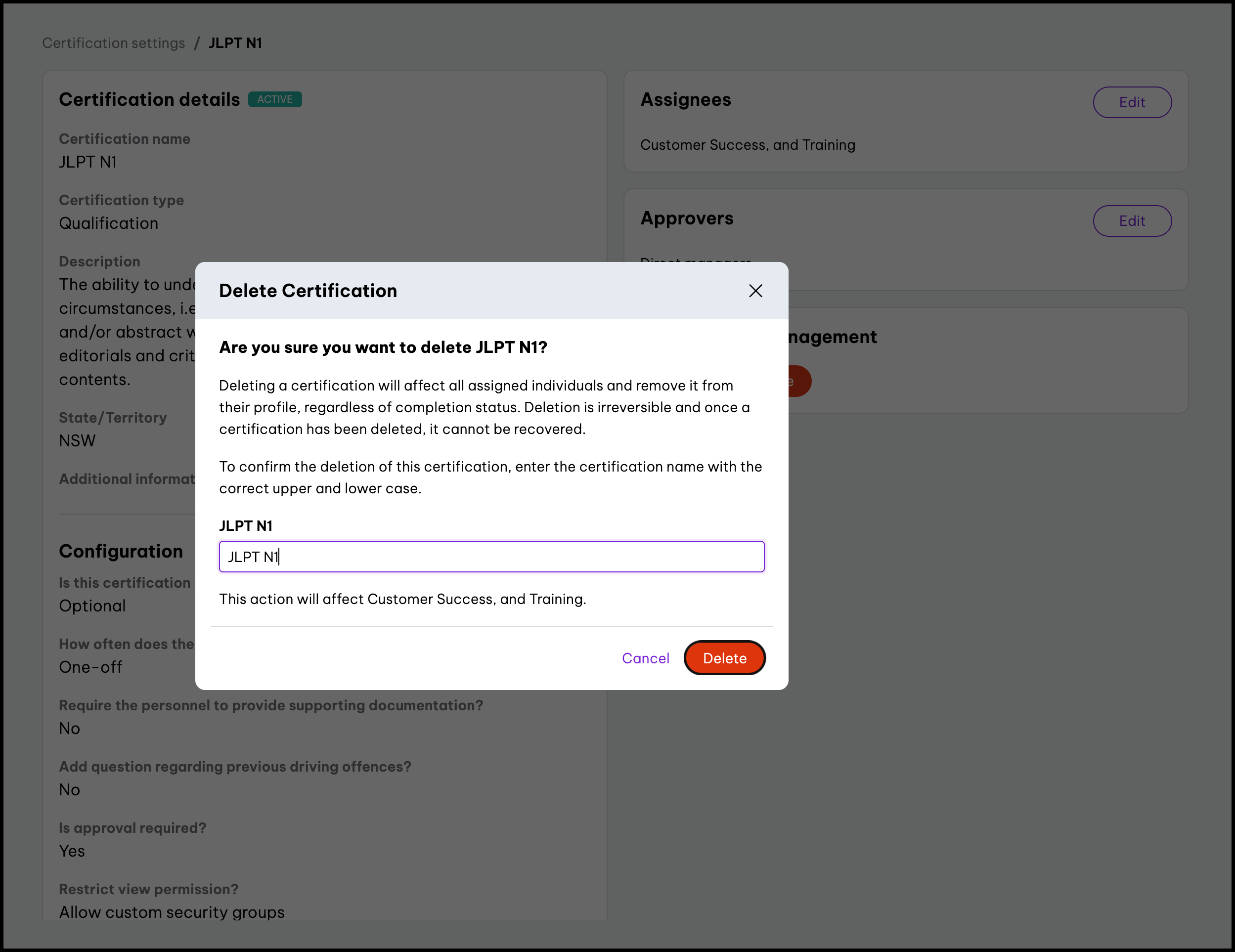Click the NSW state value
1235x952 pixels.
78,440
